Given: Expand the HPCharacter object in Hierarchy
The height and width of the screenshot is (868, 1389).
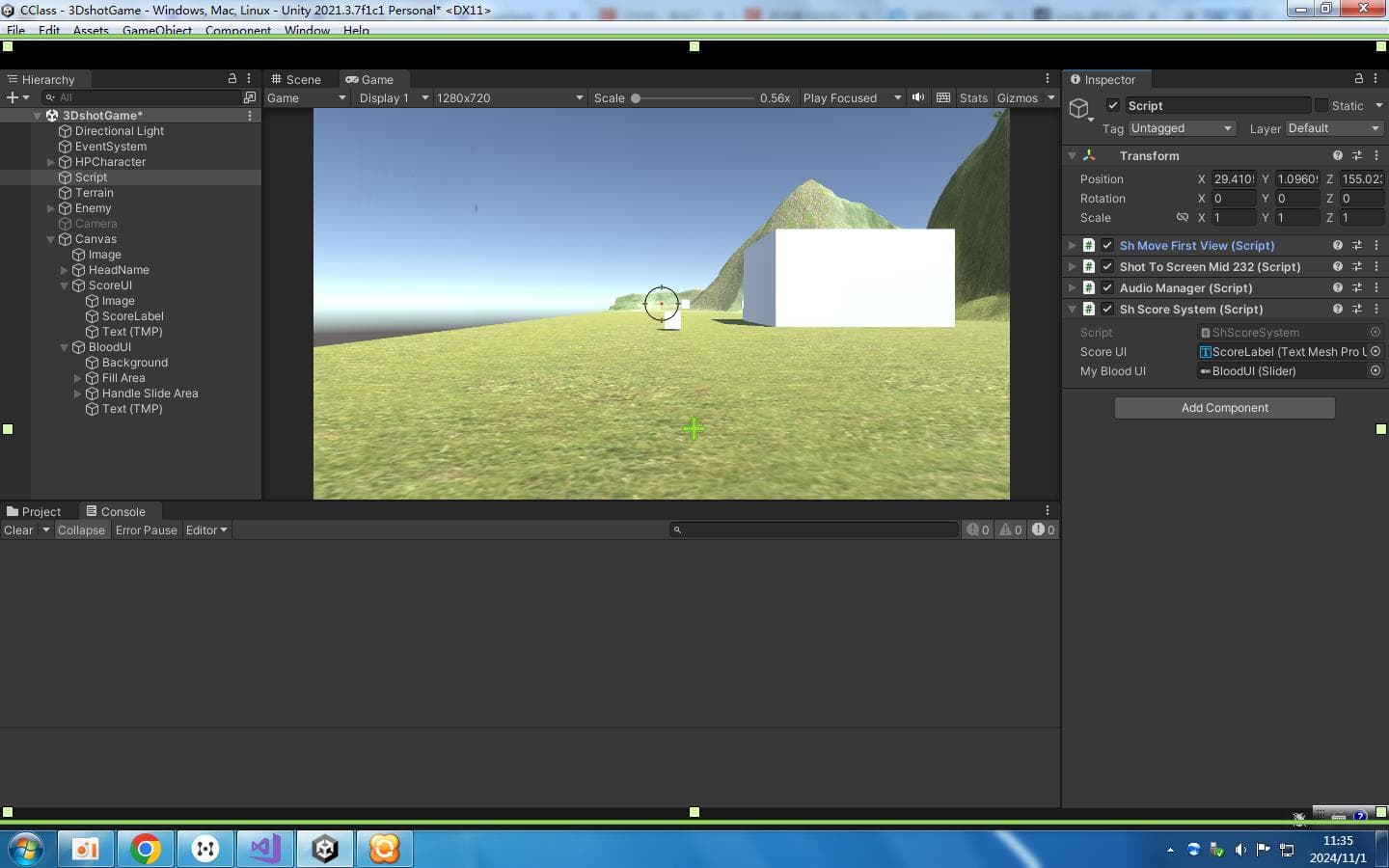Looking at the screenshot, I should coord(51,162).
